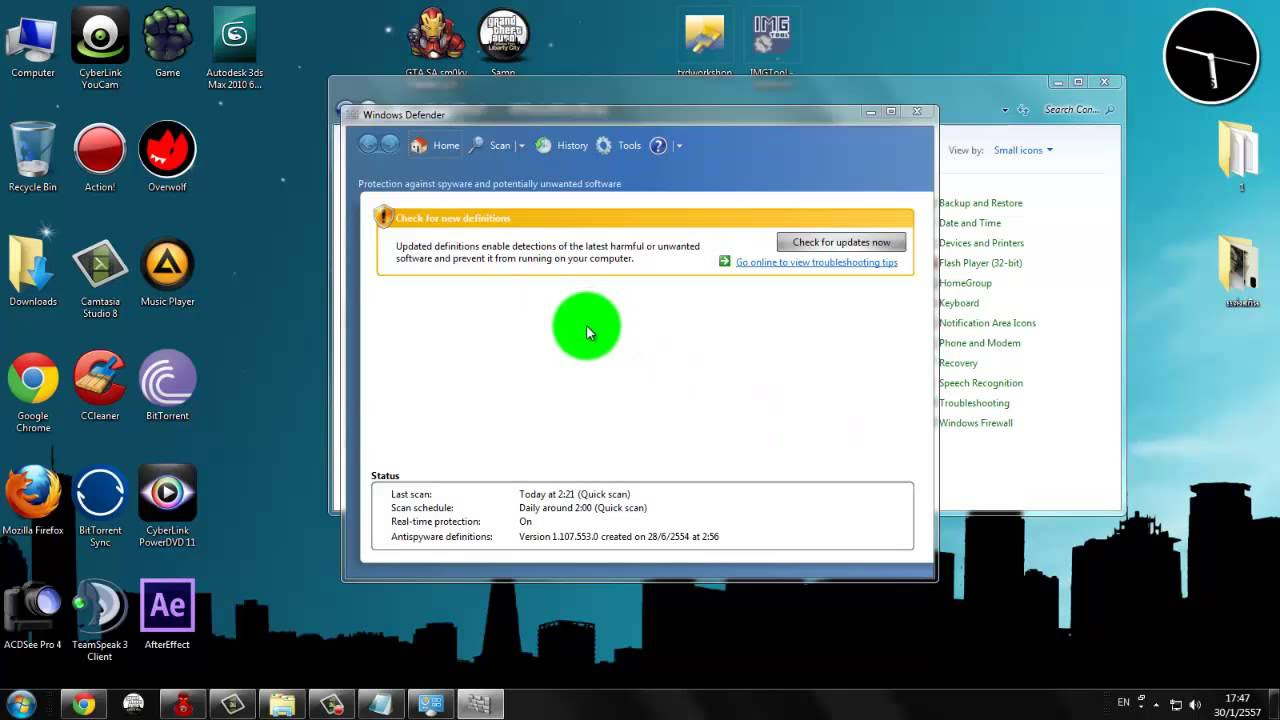1280x720 pixels.
Task: Click the antispyware definitions version text
Action: coord(619,537)
